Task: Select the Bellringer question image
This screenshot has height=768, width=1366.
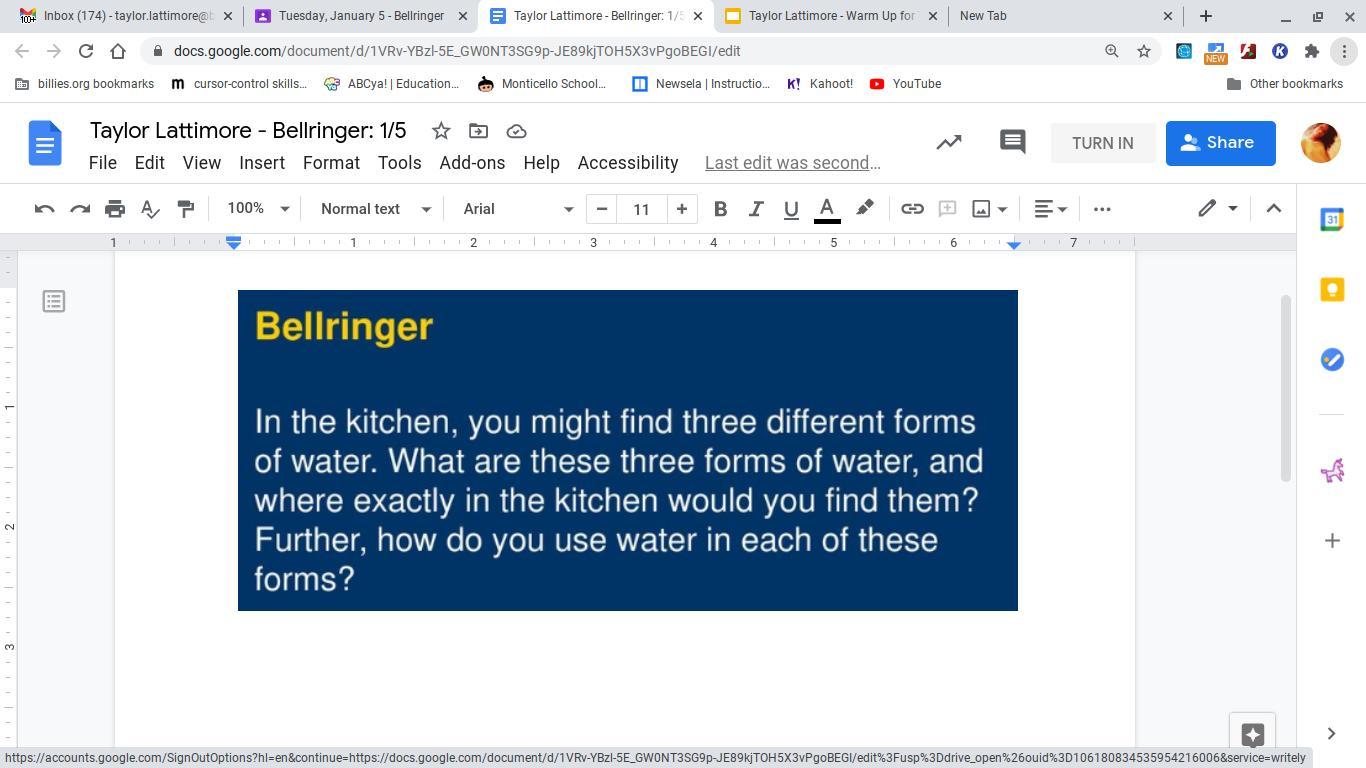Action: (628, 450)
